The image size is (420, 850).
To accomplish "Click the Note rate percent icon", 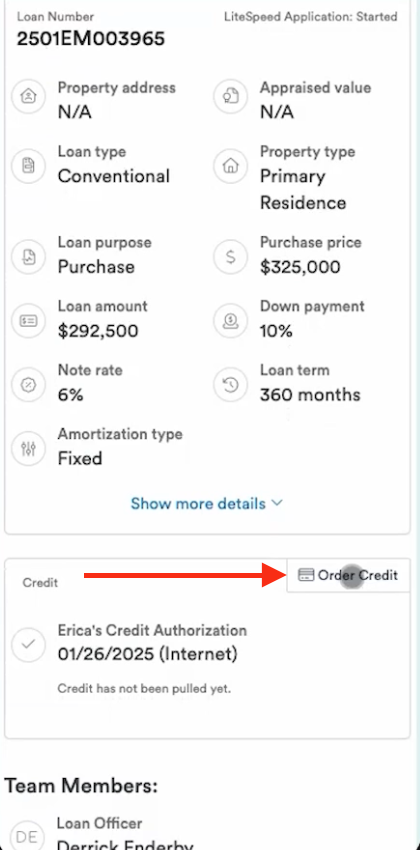I will coord(28,385).
